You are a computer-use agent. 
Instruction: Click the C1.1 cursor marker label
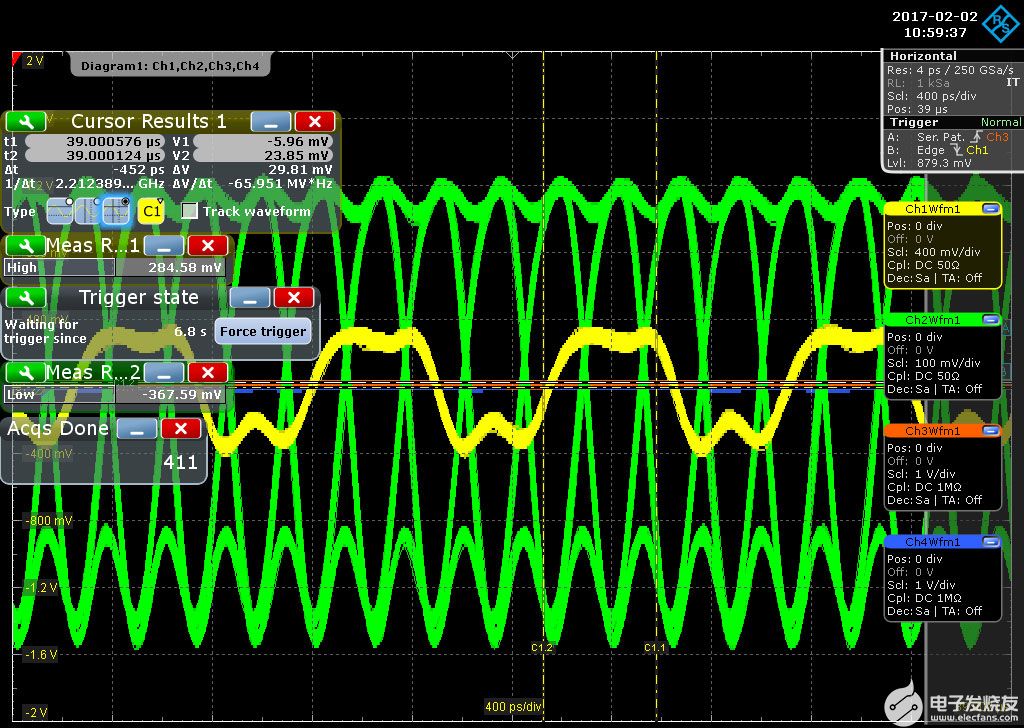655,648
